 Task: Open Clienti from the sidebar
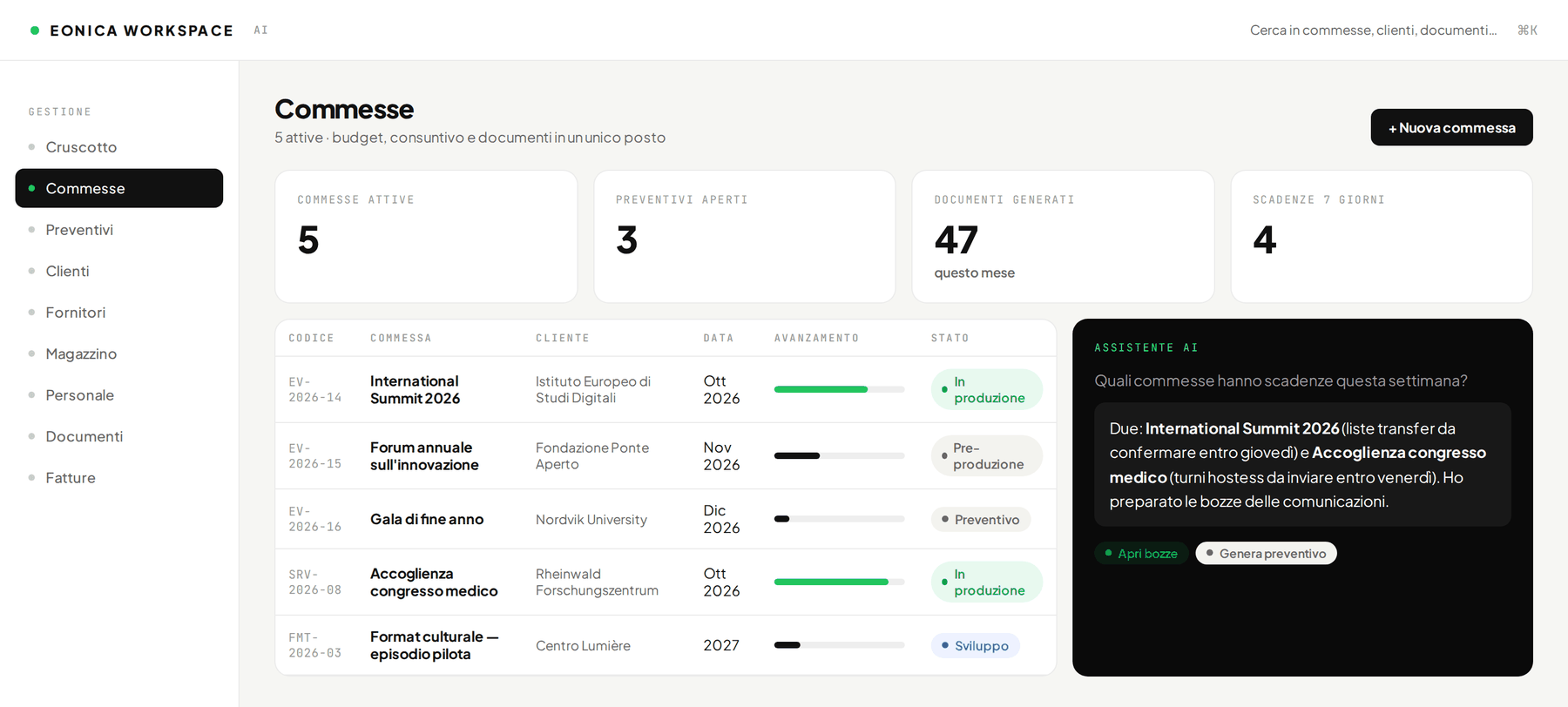119,271
